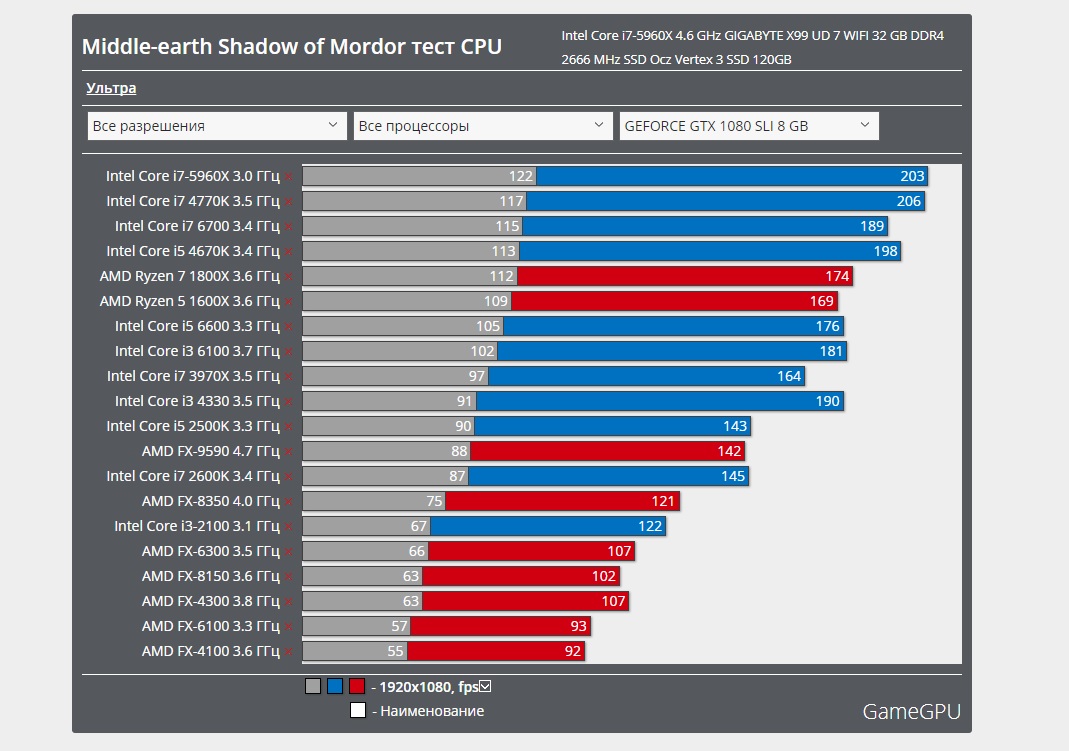
Task: Open the 'Все разрешения' resolution dropdown
Action: point(216,126)
